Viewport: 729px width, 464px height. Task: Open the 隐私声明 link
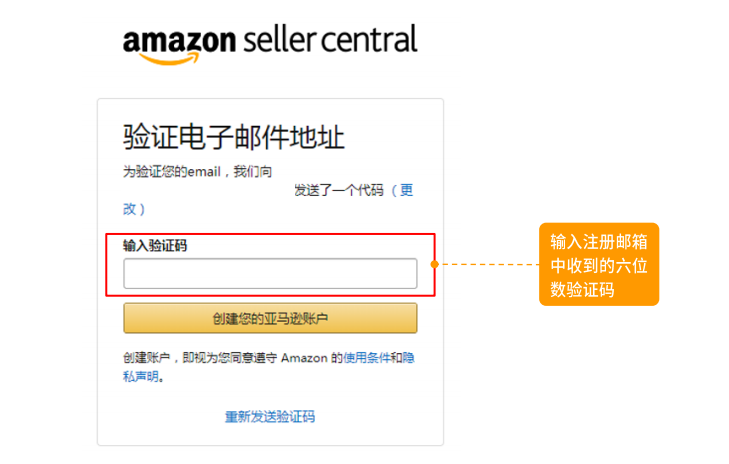[268, 367]
